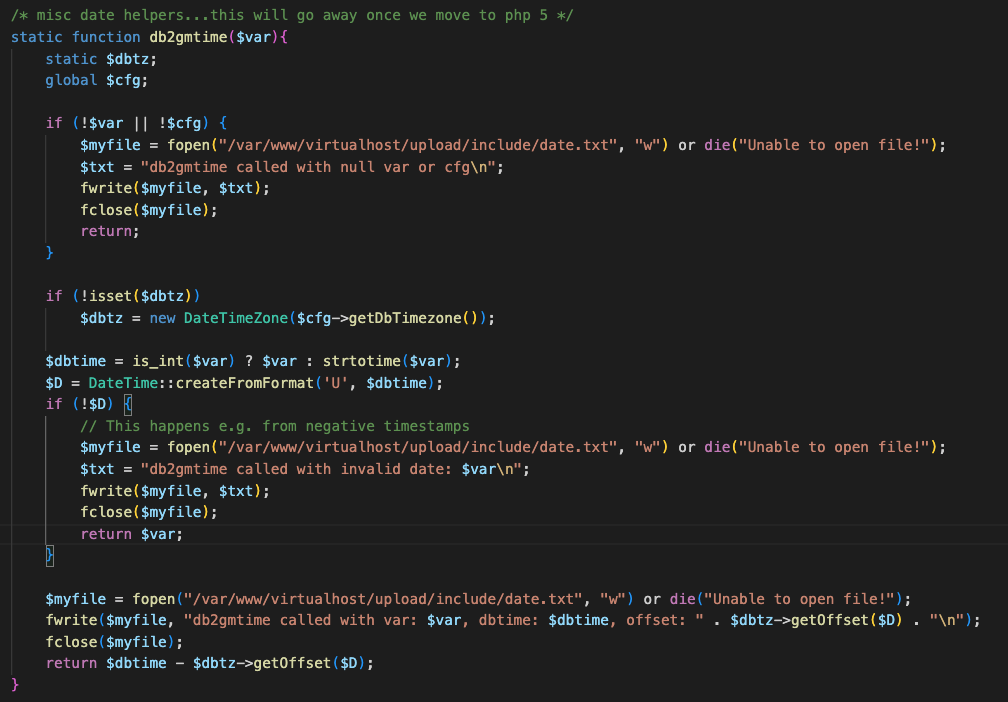1008x702 pixels.
Task: Place cursor on 'return $var;' line
Action: (x=132, y=534)
